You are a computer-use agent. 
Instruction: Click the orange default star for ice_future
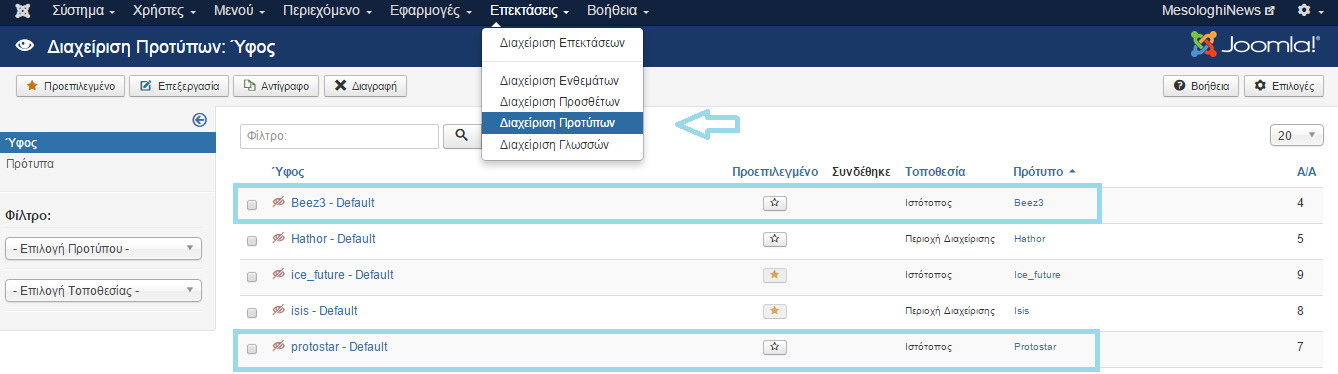[x=774, y=275]
